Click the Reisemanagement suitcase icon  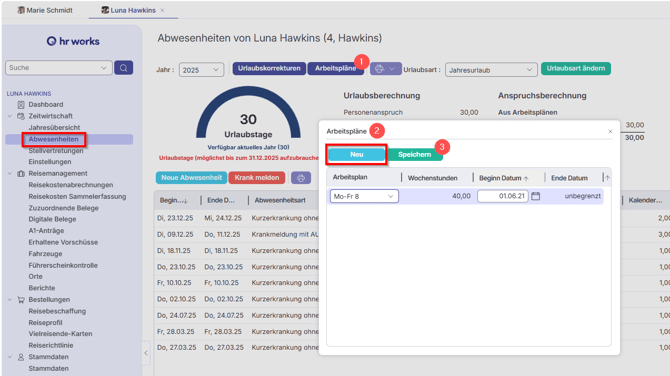[x=21, y=173]
